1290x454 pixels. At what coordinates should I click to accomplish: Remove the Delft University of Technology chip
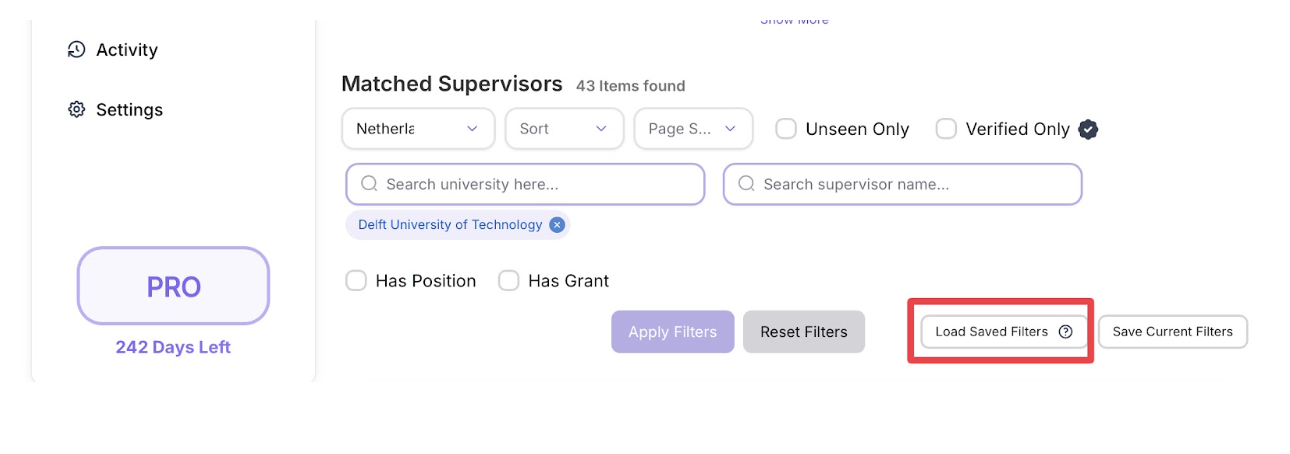(x=557, y=225)
